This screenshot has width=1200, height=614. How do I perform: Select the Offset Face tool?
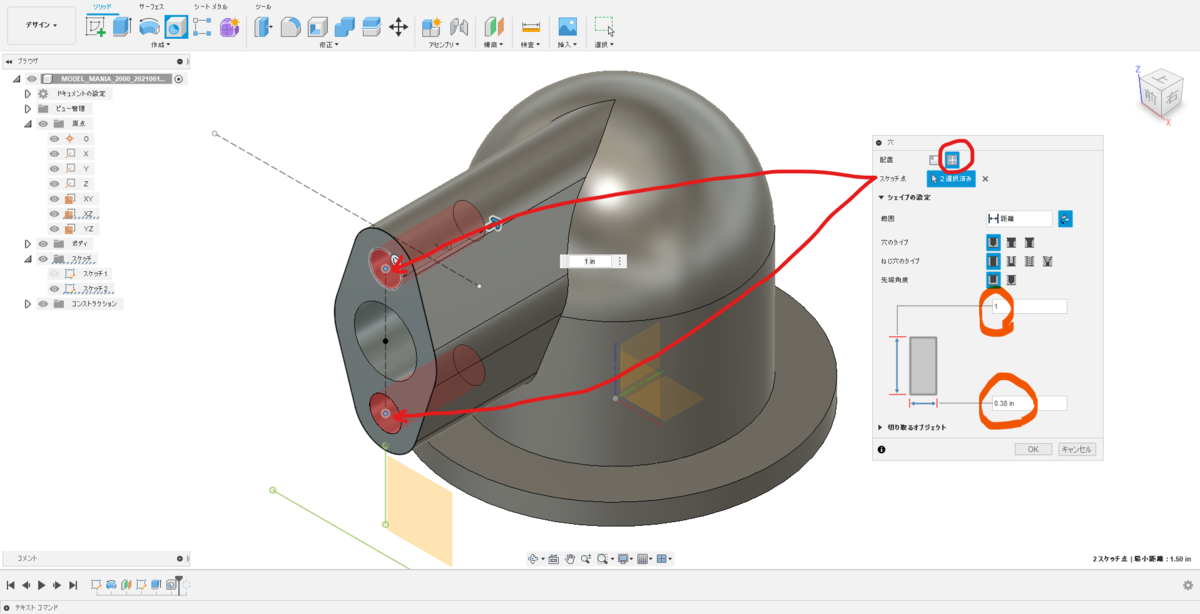click(371, 27)
